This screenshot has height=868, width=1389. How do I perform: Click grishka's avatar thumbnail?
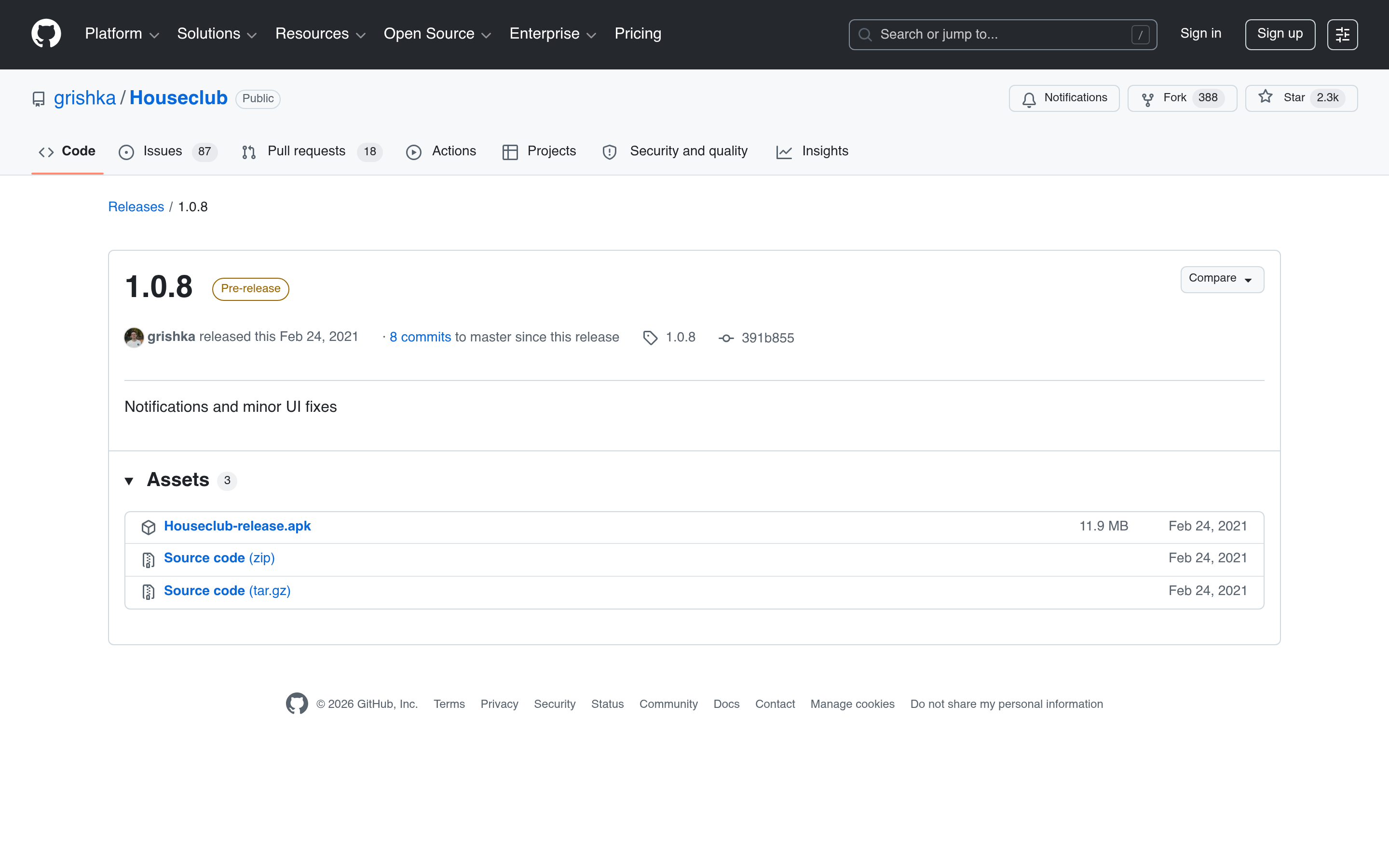pos(134,338)
